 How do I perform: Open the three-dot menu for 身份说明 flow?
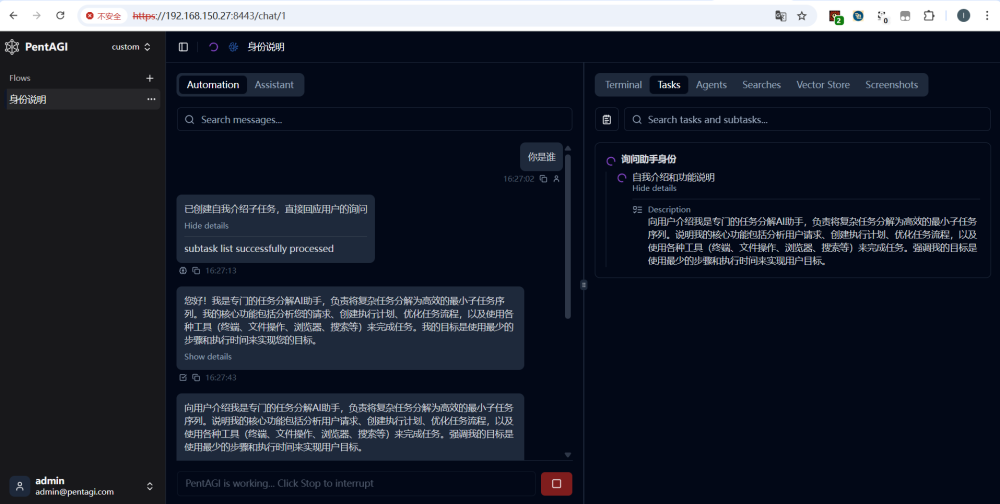pyautogui.click(x=151, y=100)
